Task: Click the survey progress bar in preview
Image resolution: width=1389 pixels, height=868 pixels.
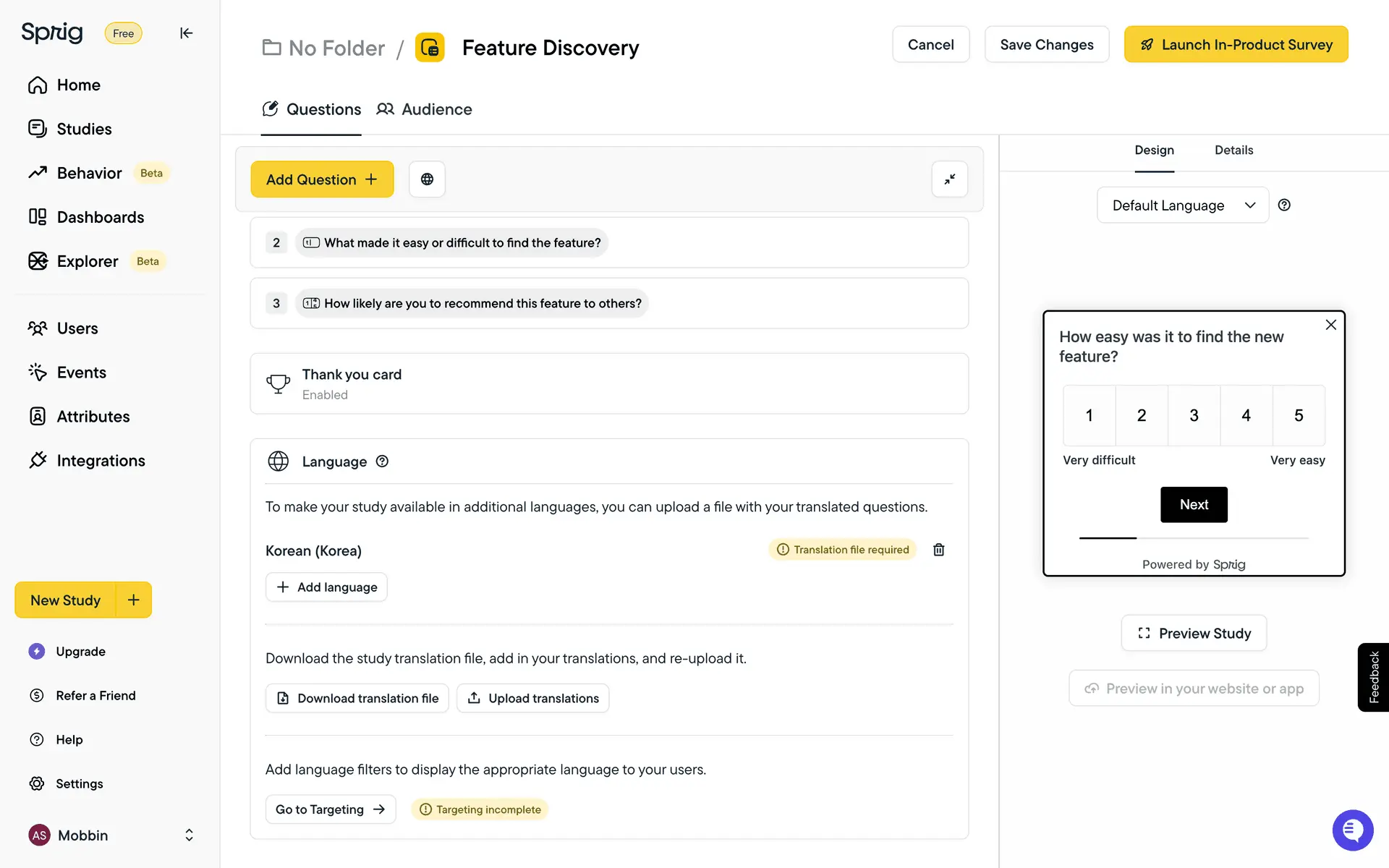Action: [x=1194, y=538]
